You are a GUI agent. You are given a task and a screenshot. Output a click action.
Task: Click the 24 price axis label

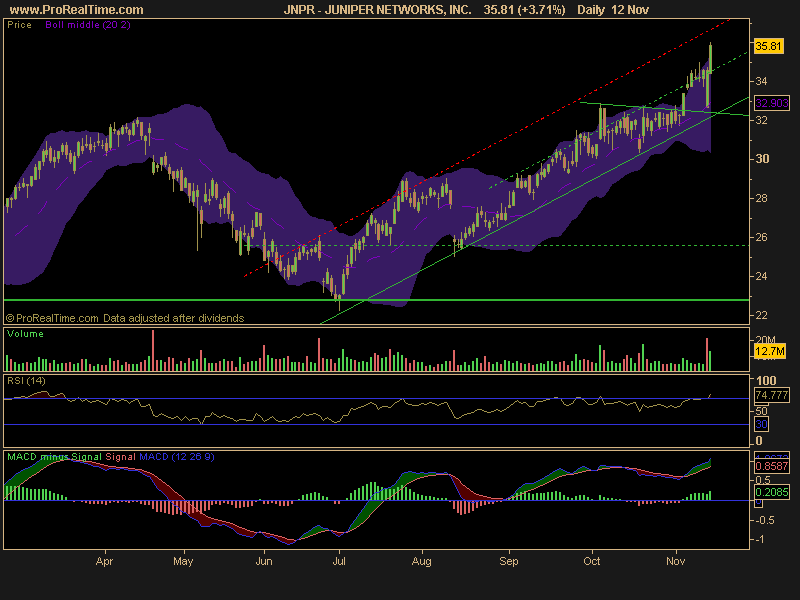761,276
